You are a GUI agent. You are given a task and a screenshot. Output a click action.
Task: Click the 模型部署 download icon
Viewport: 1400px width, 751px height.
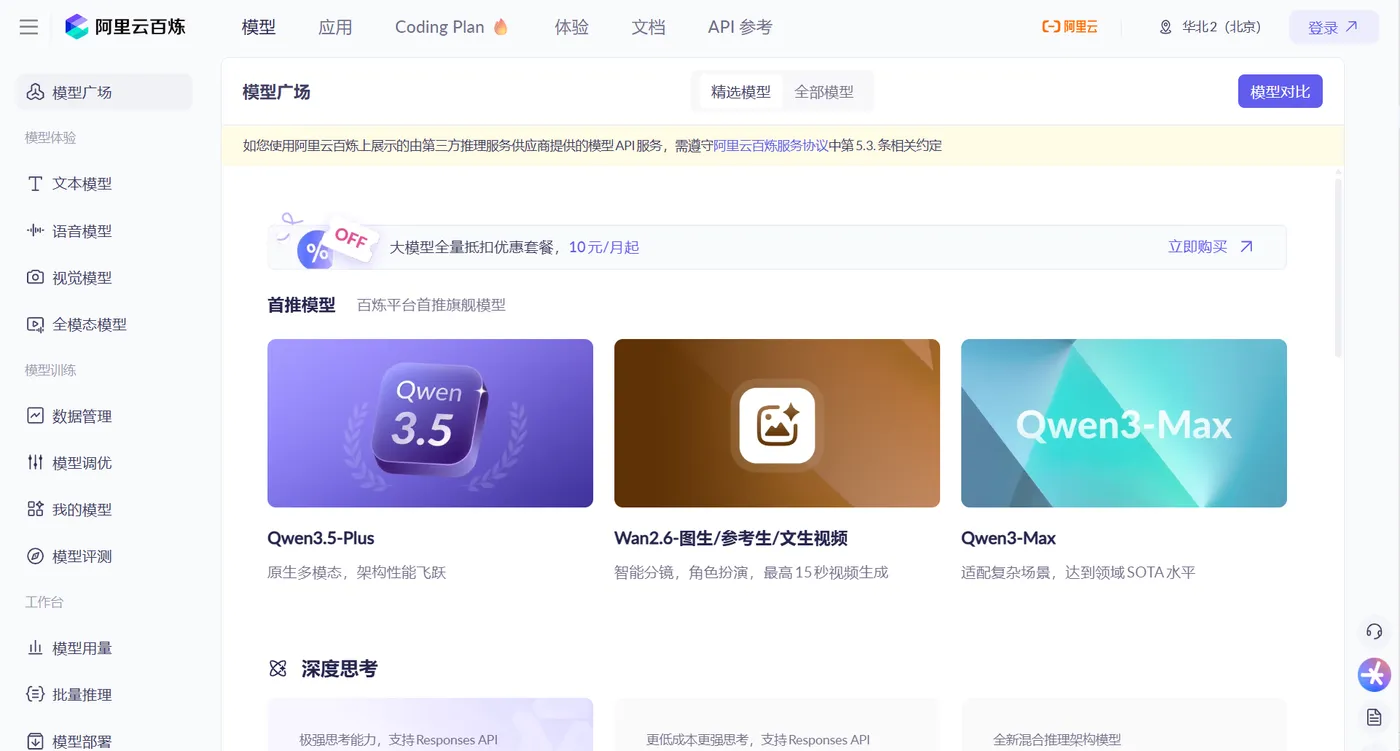pos(35,741)
